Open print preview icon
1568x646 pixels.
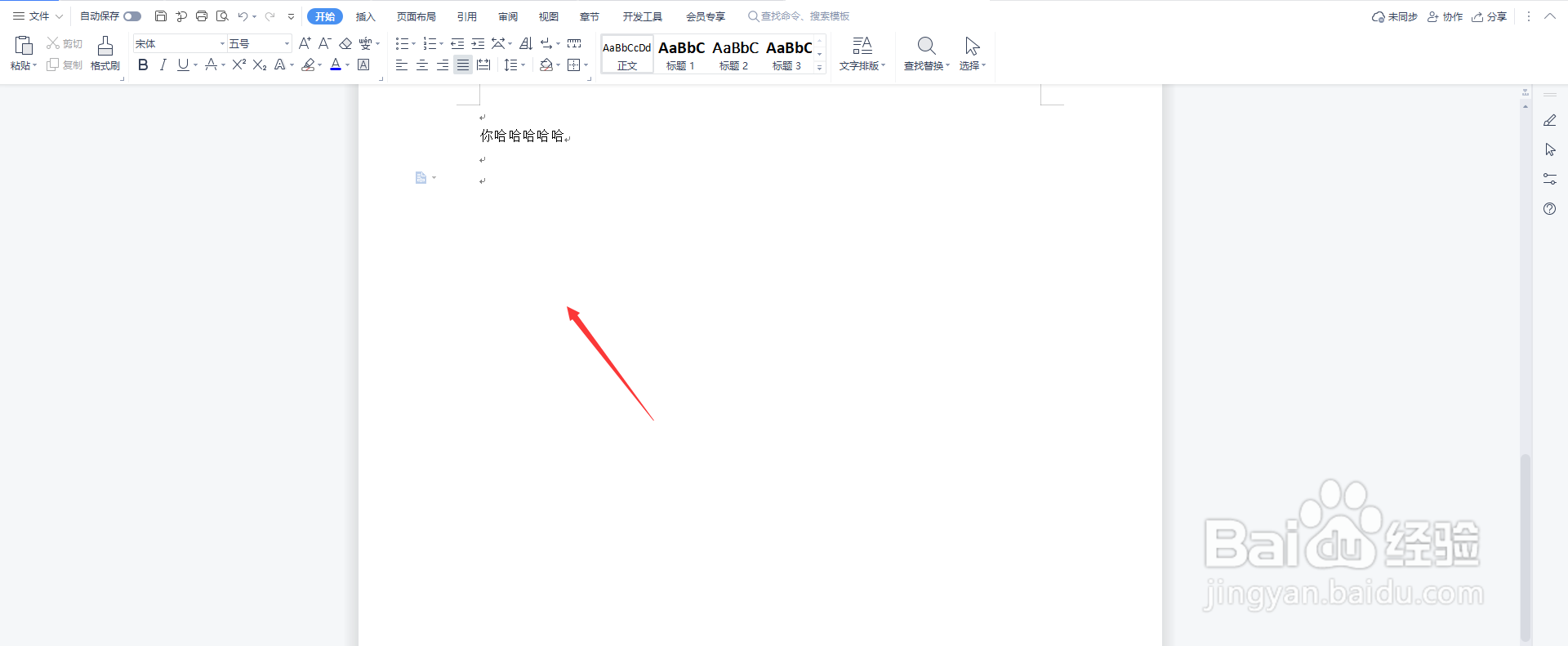(222, 16)
